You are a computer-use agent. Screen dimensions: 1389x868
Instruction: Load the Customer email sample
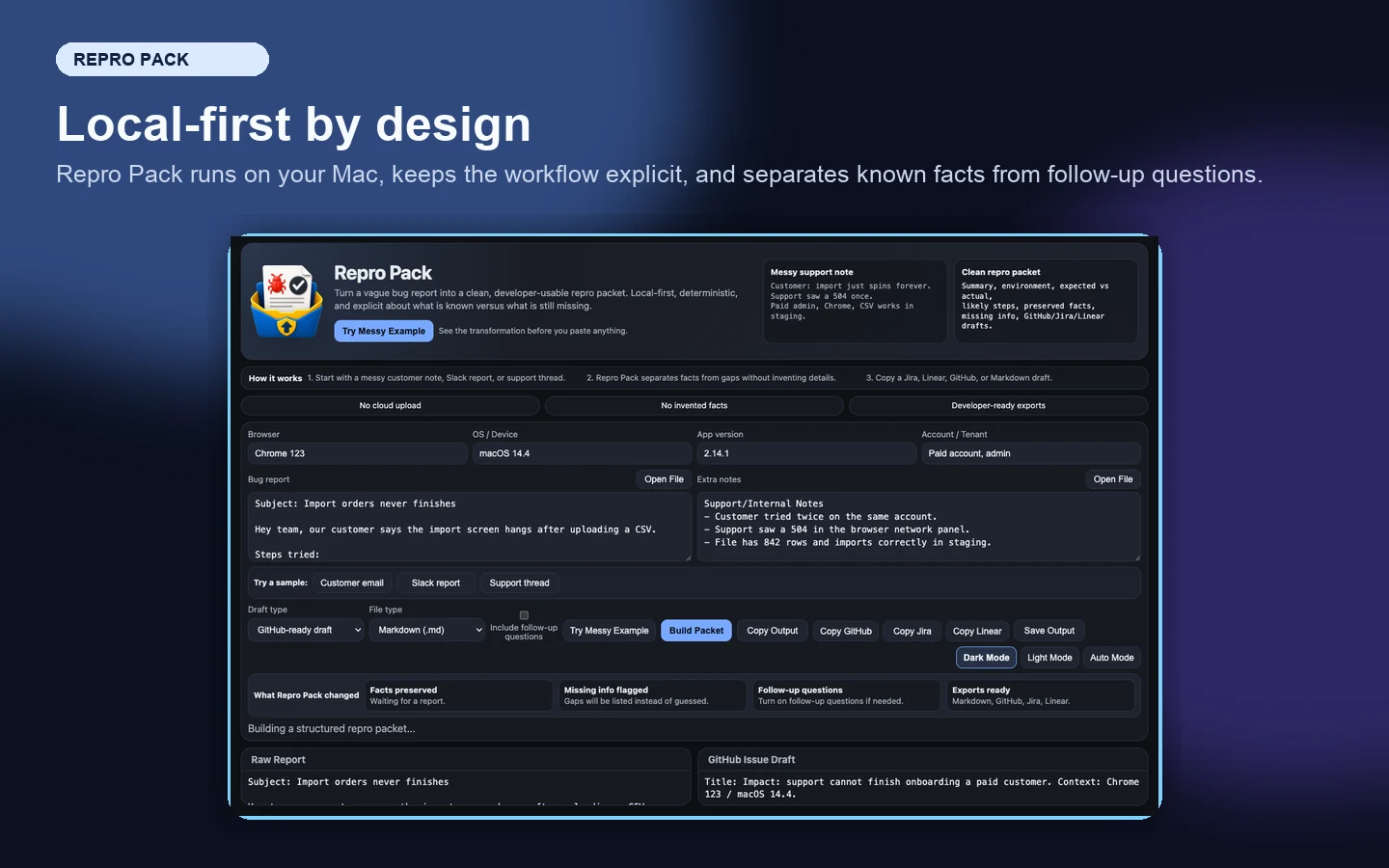point(352,583)
